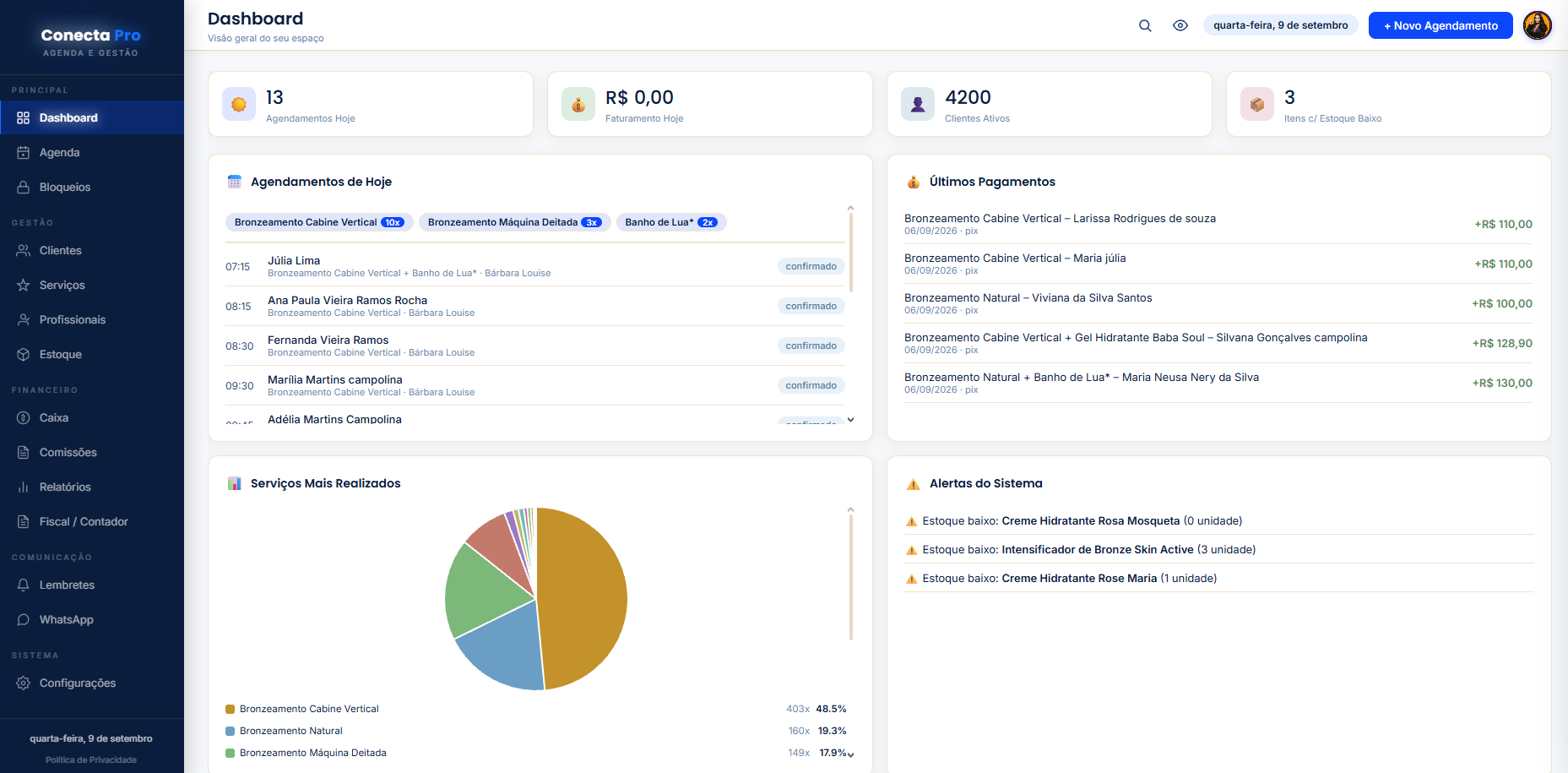Toggle the eye visibility icon in header
This screenshot has width=1568, height=773.
click(x=1180, y=25)
